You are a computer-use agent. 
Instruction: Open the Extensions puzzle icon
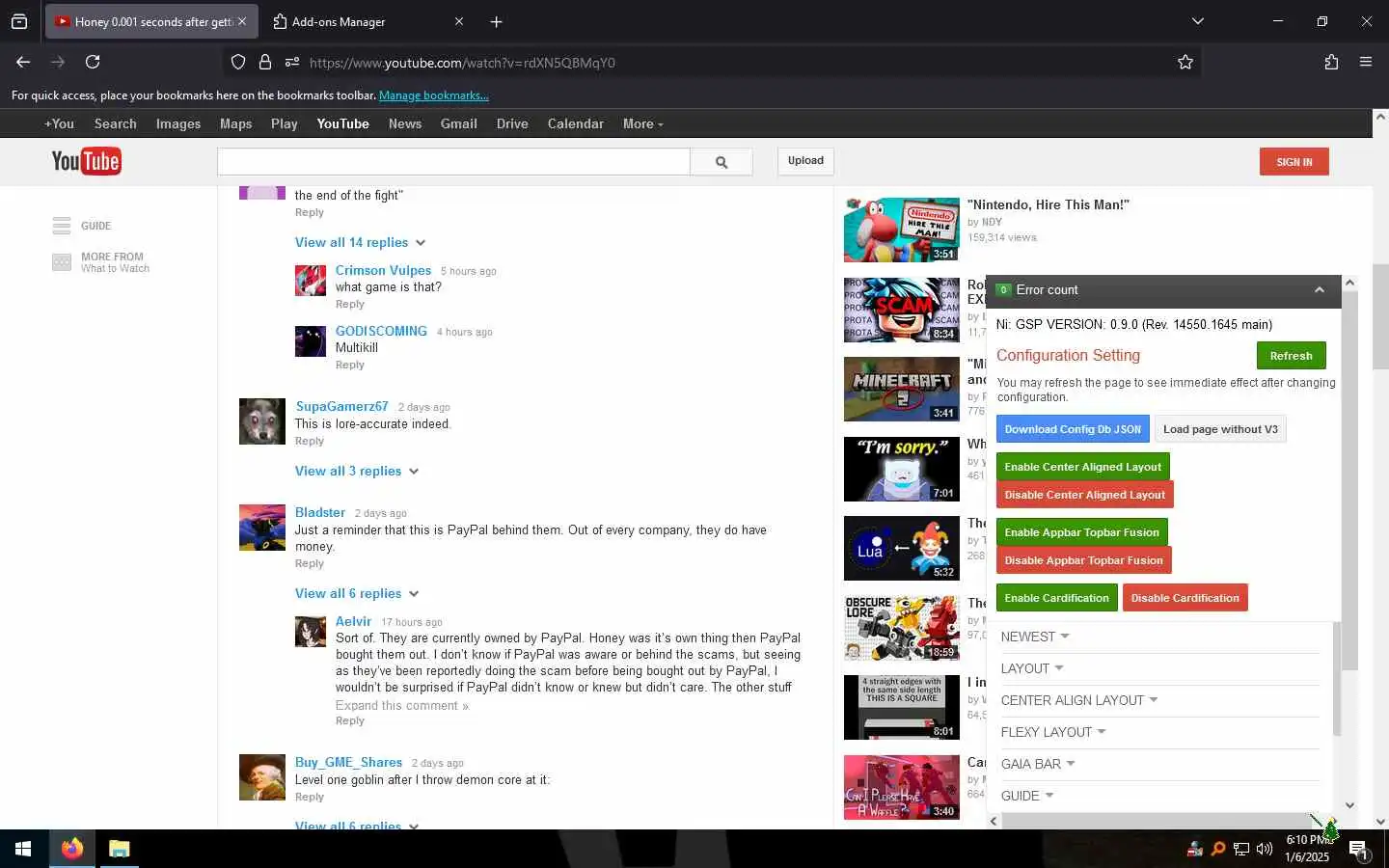pyautogui.click(x=1331, y=62)
